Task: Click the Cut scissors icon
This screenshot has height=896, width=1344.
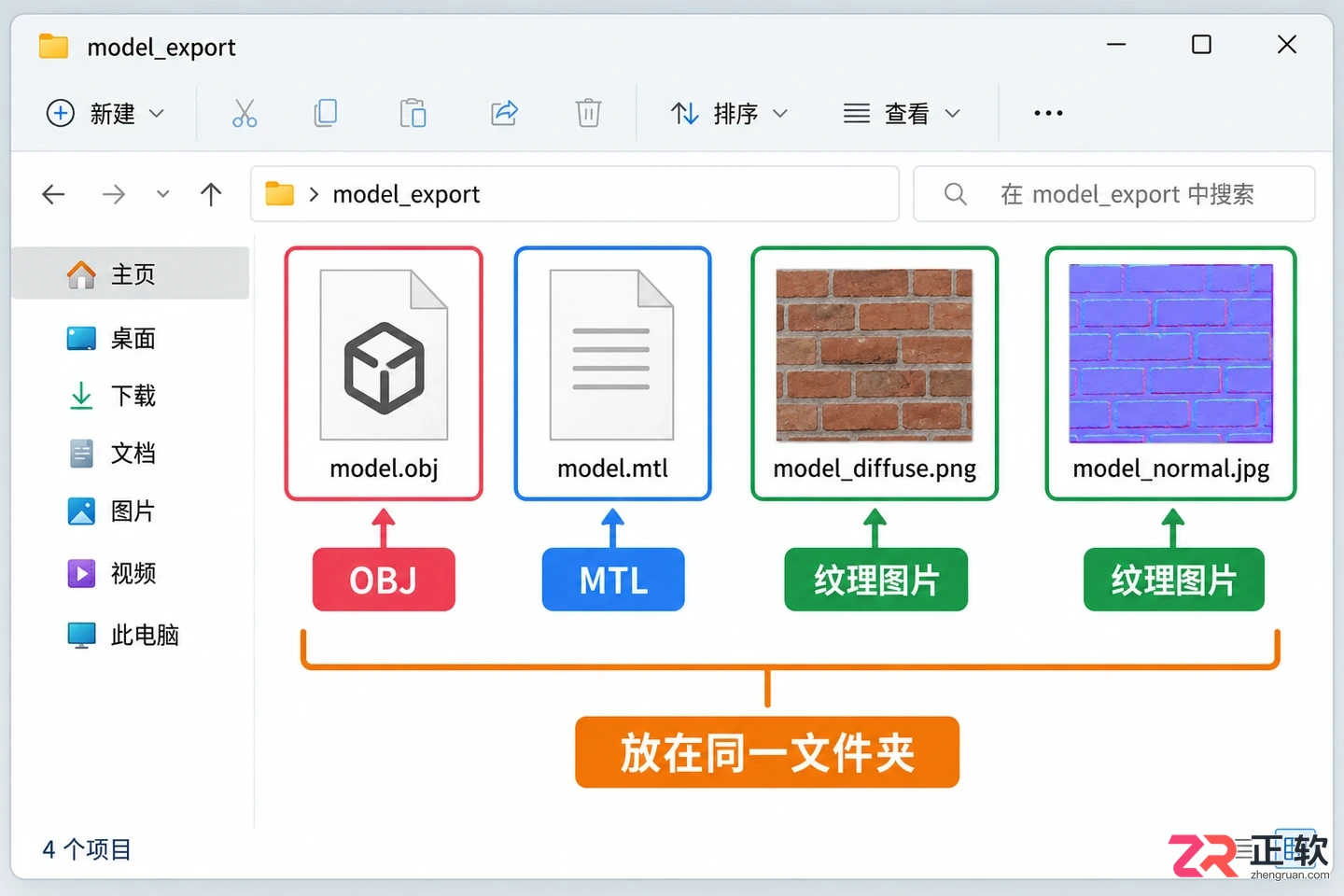Action: (245, 114)
